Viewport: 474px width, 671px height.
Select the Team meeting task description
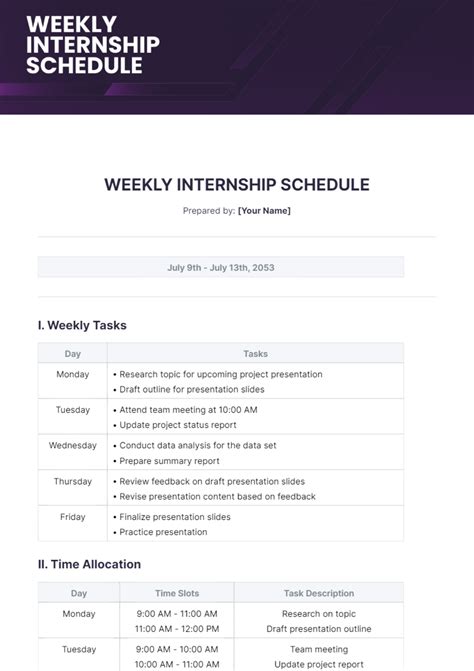[x=319, y=649]
